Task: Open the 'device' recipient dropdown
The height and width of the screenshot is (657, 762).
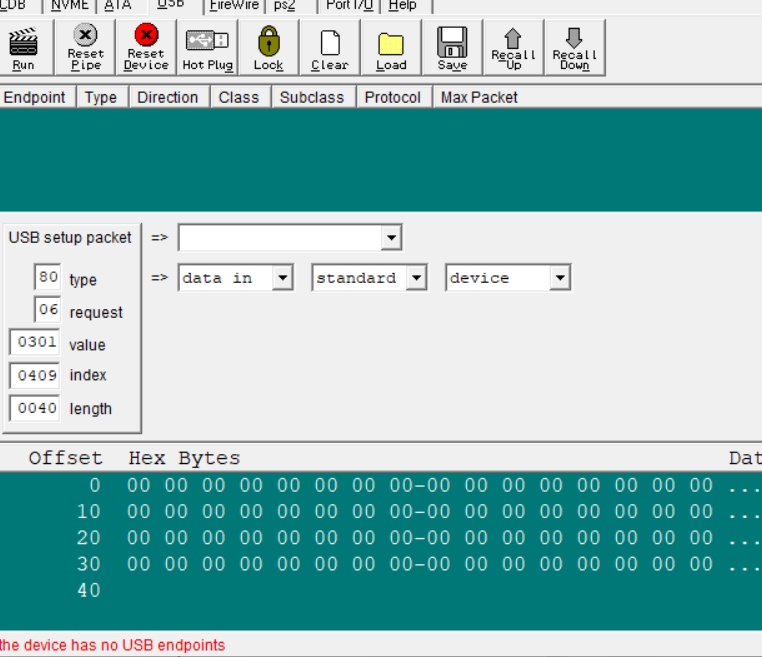Action: 559,278
